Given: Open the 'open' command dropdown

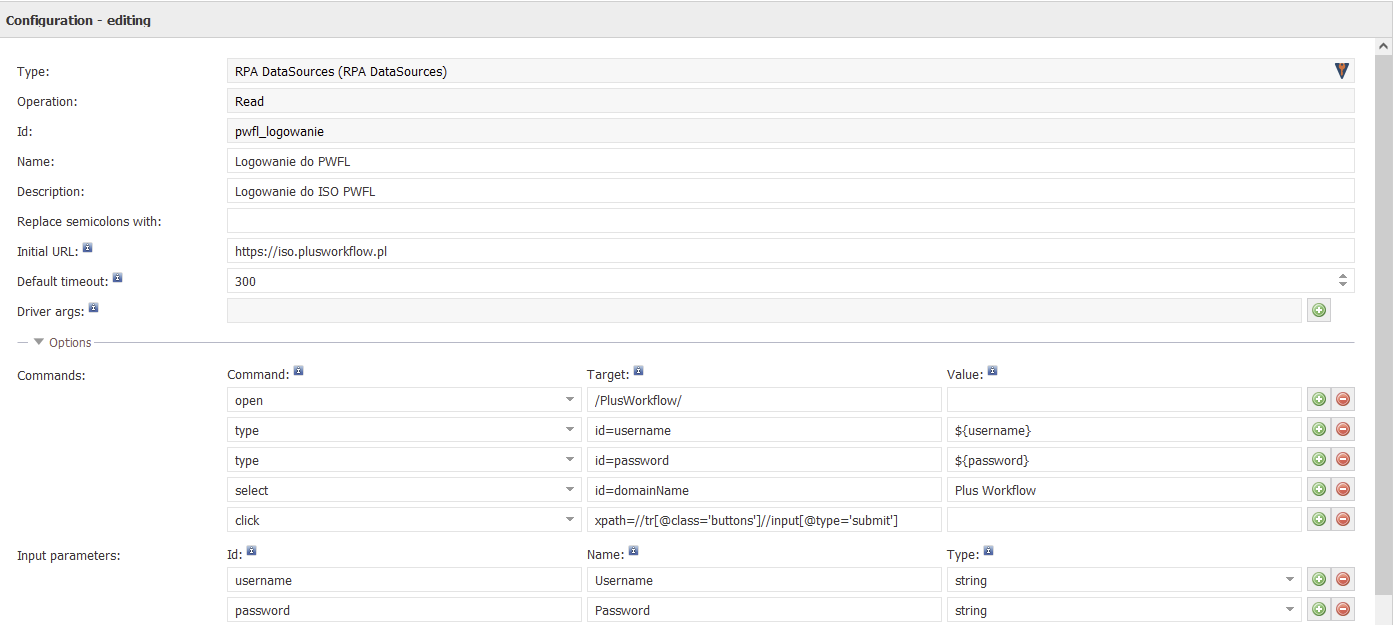Looking at the screenshot, I should (570, 400).
